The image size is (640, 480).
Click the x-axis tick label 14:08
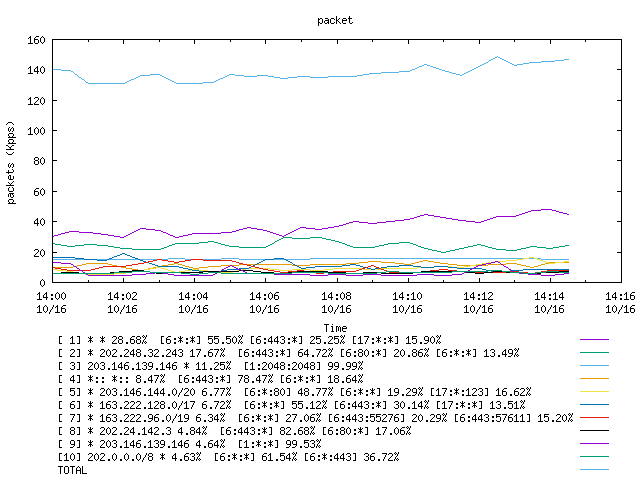[x=336, y=296]
